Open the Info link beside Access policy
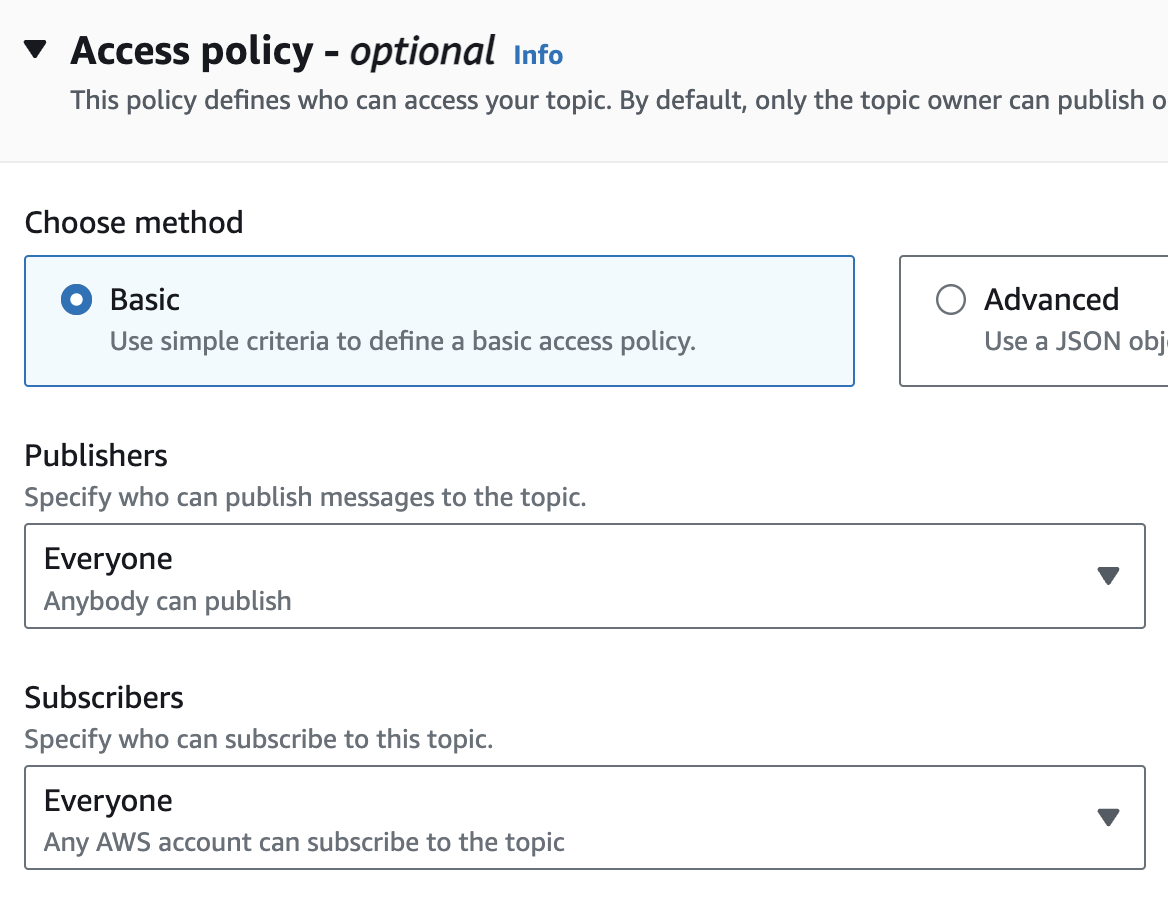 click(538, 55)
